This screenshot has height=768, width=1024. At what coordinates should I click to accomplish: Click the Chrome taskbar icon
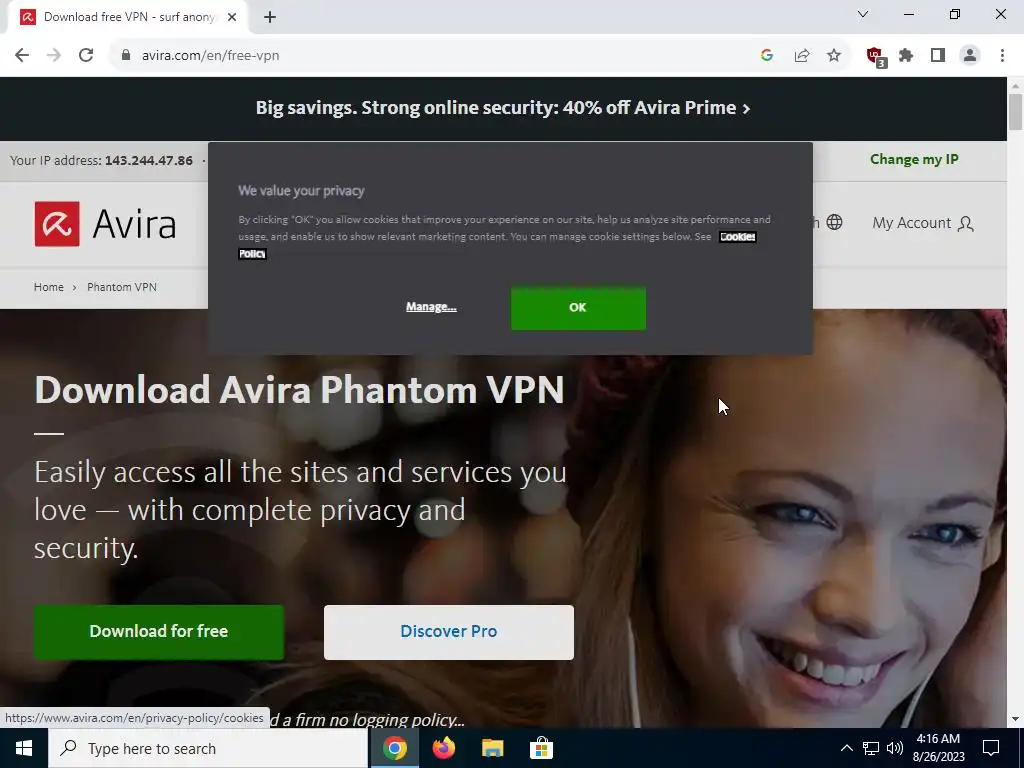[x=394, y=748]
